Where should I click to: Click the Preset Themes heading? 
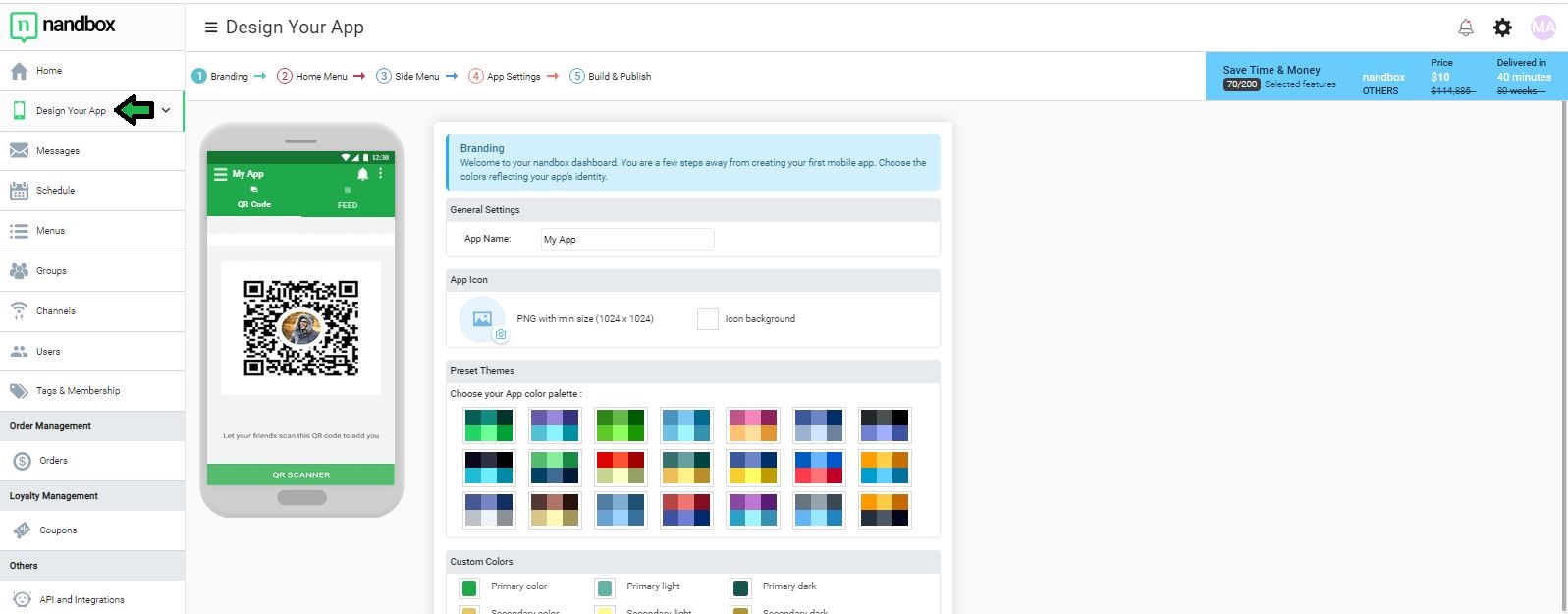pos(482,371)
